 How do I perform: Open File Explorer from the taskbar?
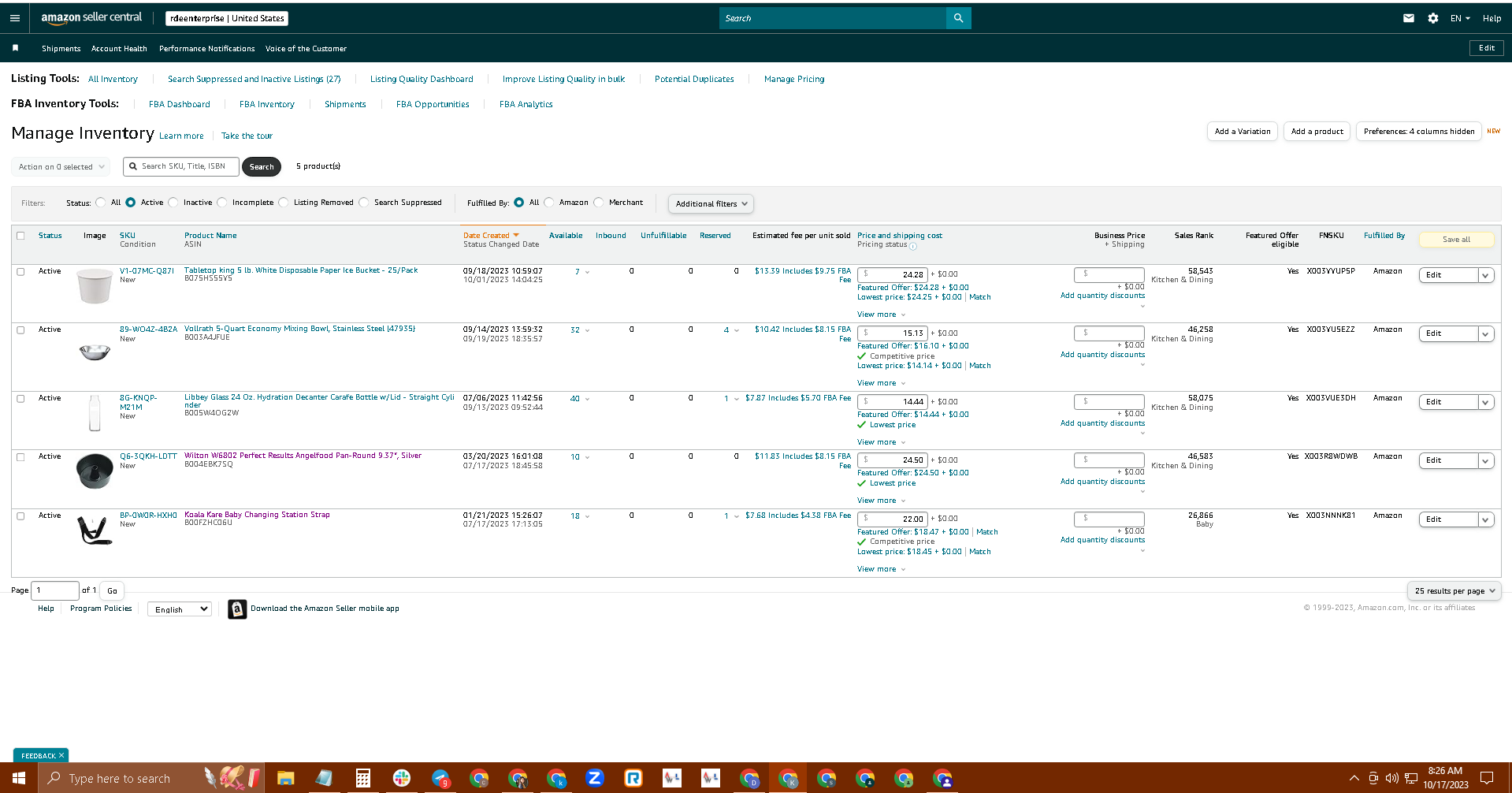click(x=285, y=778)
